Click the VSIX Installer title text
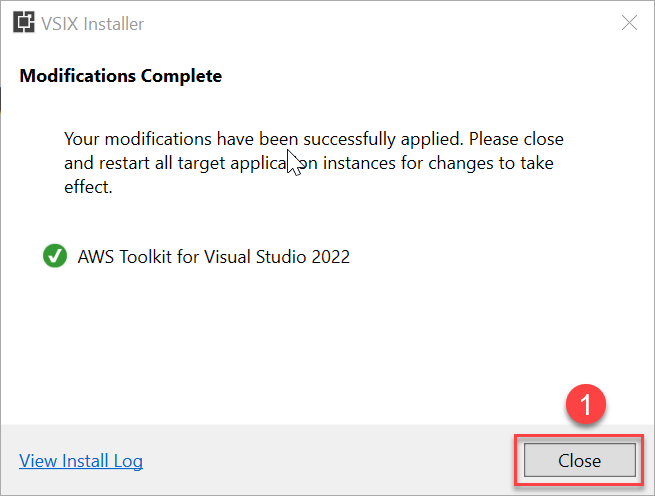The width and height of the screenshot is (655, 496). (92, 24)
